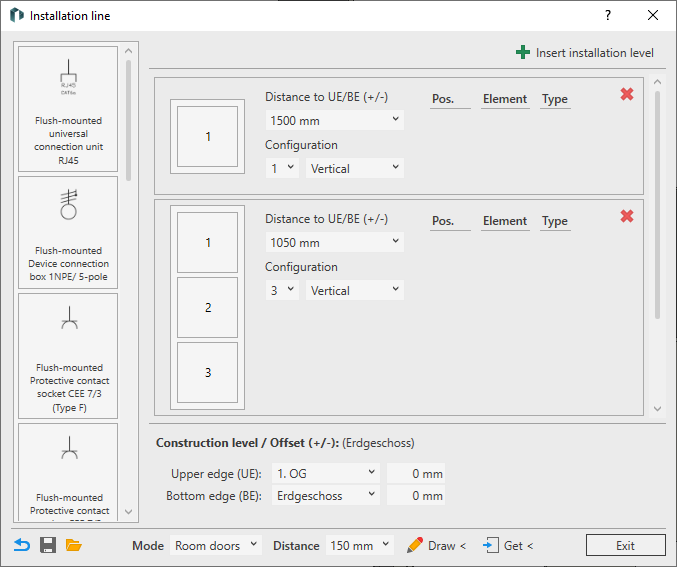Open the Mode Room doors dropdown
677x567 pixels.
click(216, 545)
